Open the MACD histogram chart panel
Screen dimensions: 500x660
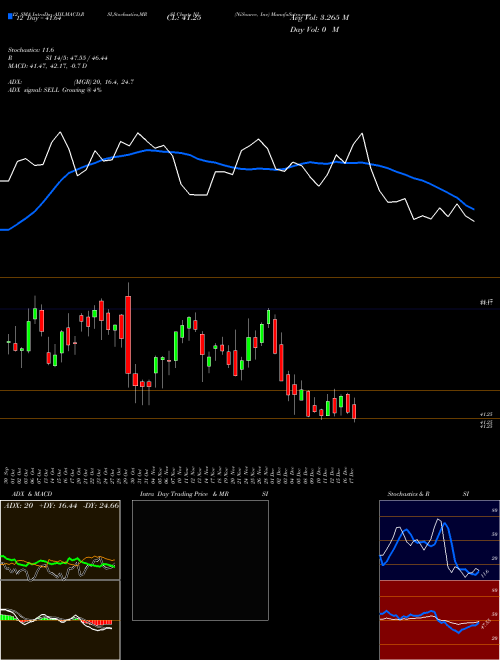60,620
